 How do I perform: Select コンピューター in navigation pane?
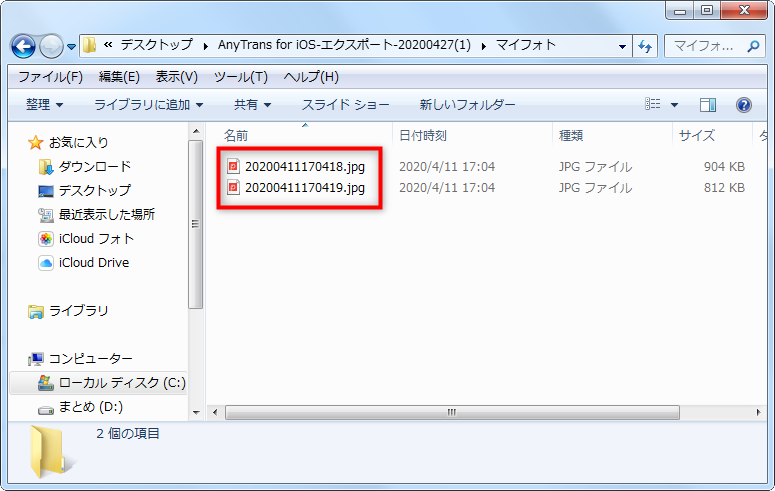tap(90, 358)
